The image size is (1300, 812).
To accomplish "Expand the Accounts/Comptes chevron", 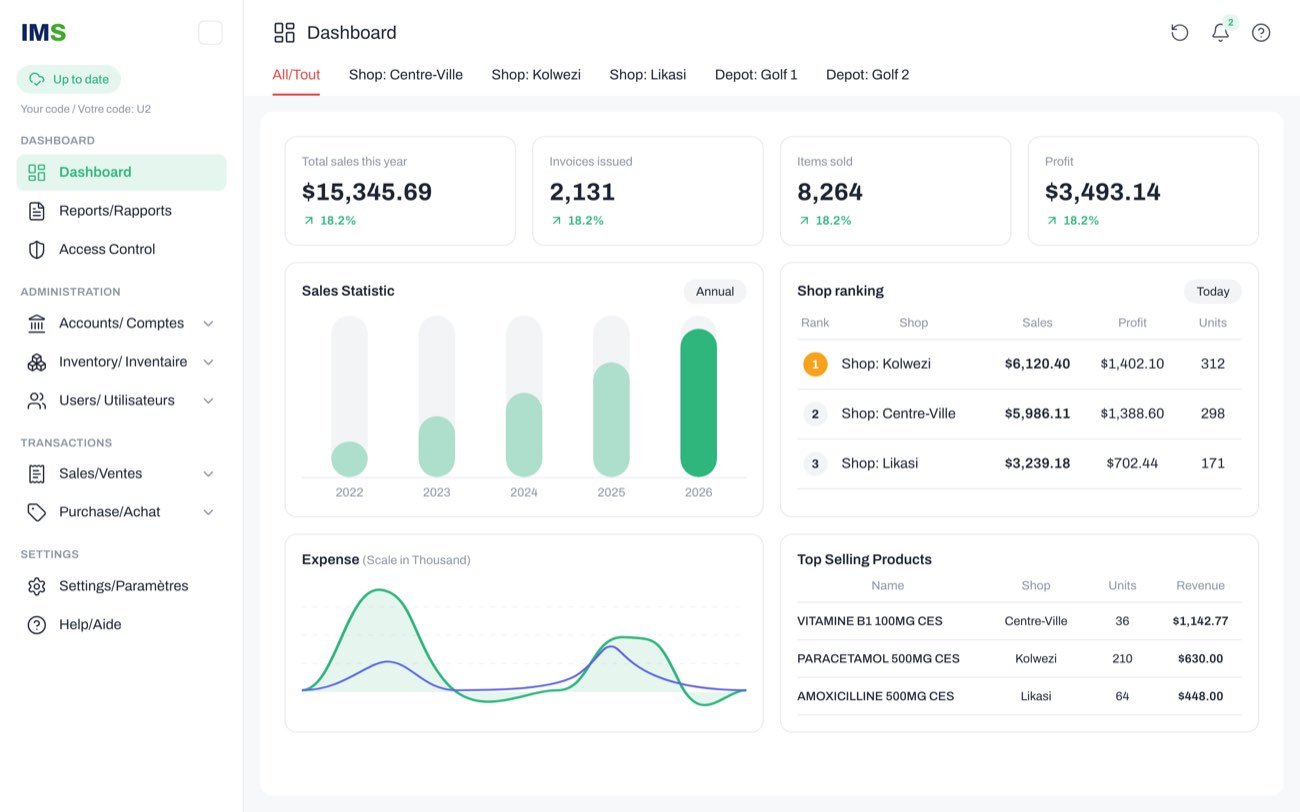I will click(x=208, y=324).
